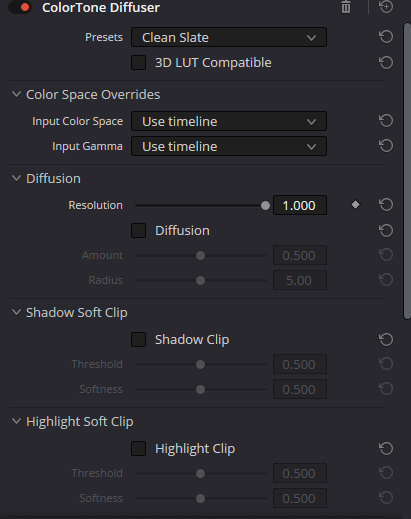This screenshot has width=411, height=519.
Task: Check the Highlight Clip checkbox
Action: [138, 448]
